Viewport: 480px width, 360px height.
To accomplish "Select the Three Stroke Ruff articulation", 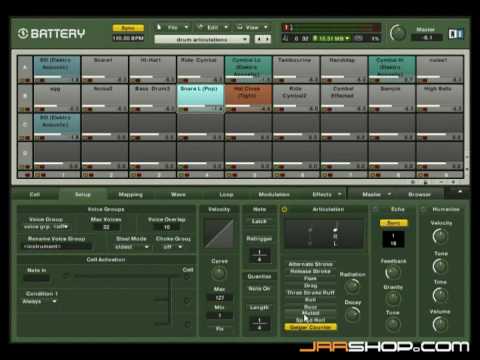I will point(310,293).
